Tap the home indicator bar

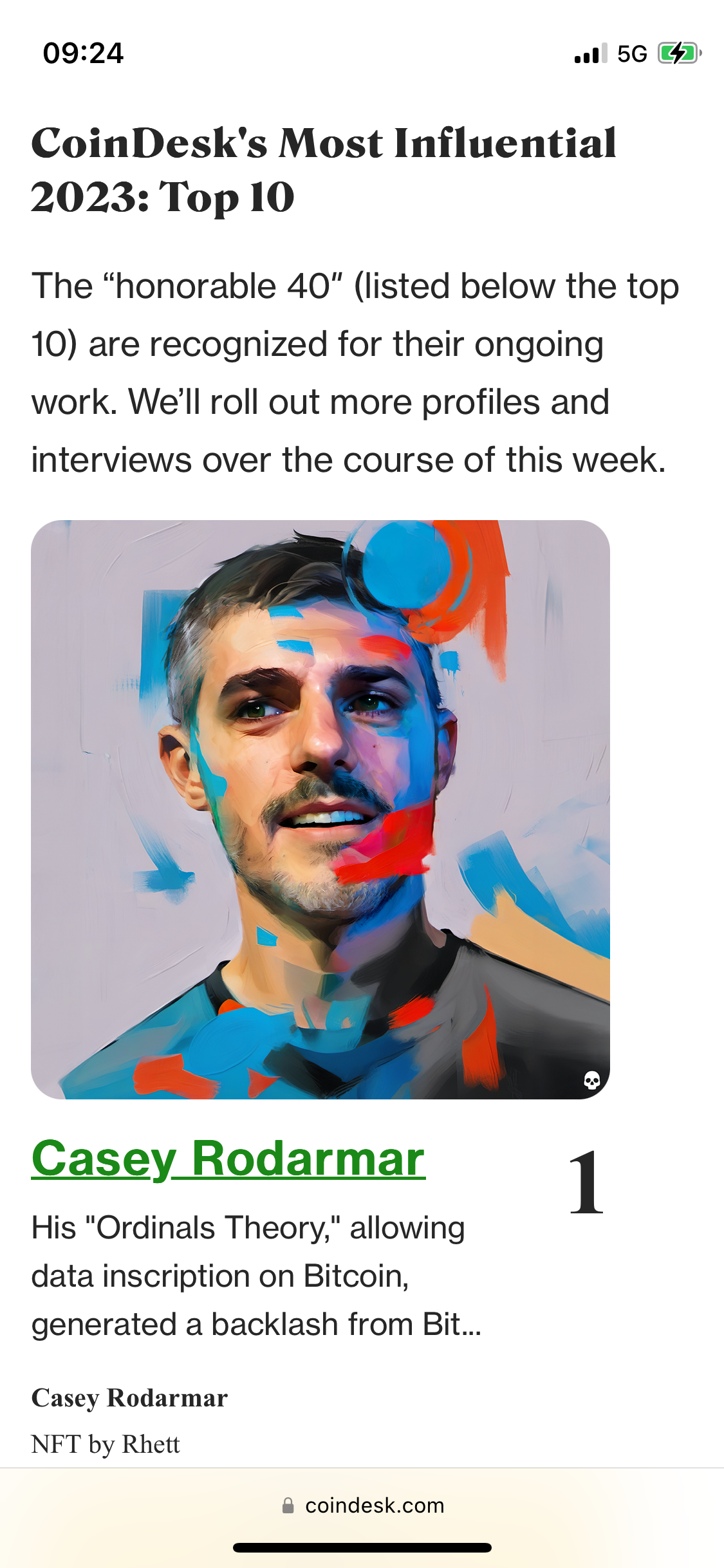point(362,1547)
